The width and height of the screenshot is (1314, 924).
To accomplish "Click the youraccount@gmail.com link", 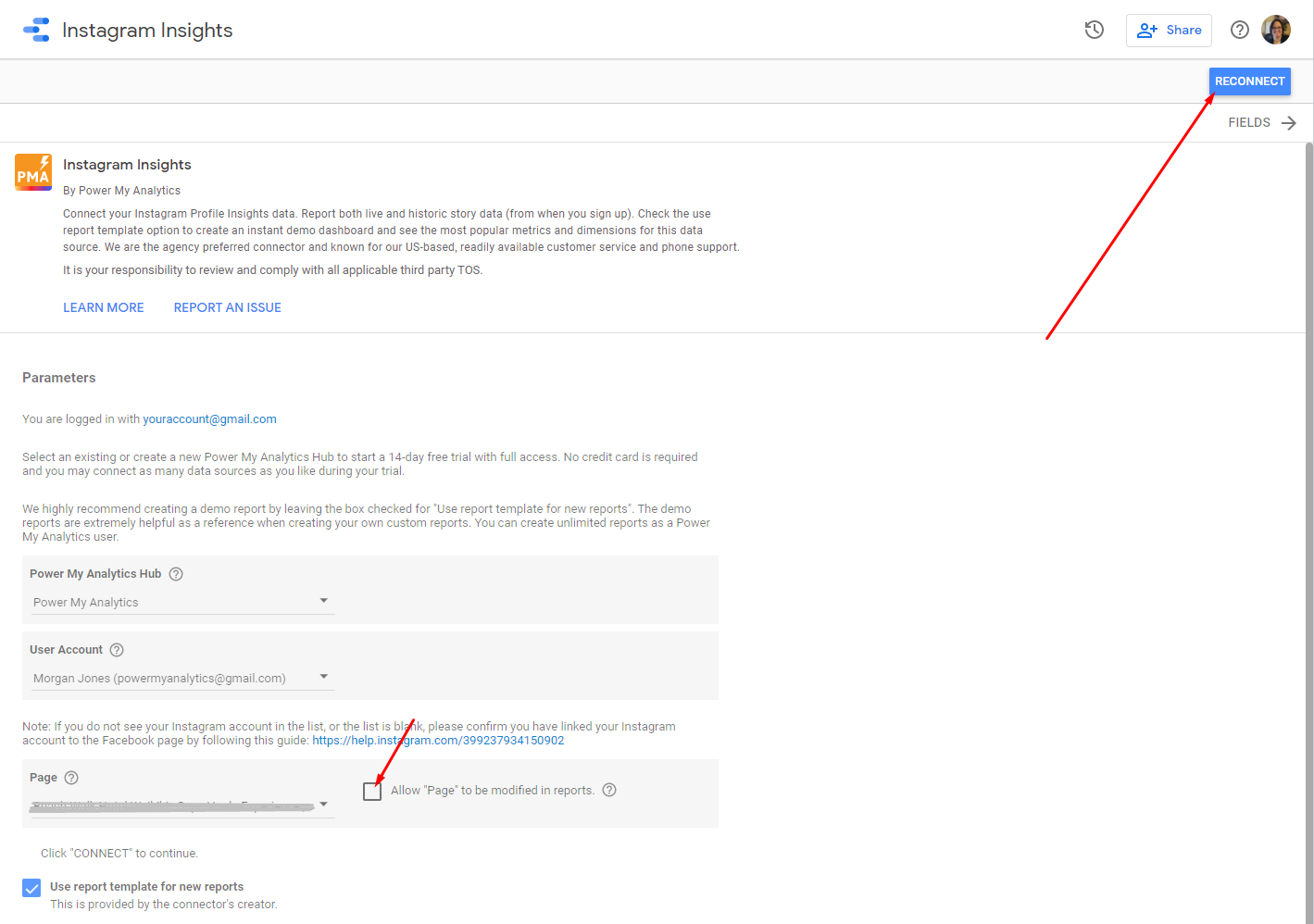I will pyautogui.click(x=209, y=419).
